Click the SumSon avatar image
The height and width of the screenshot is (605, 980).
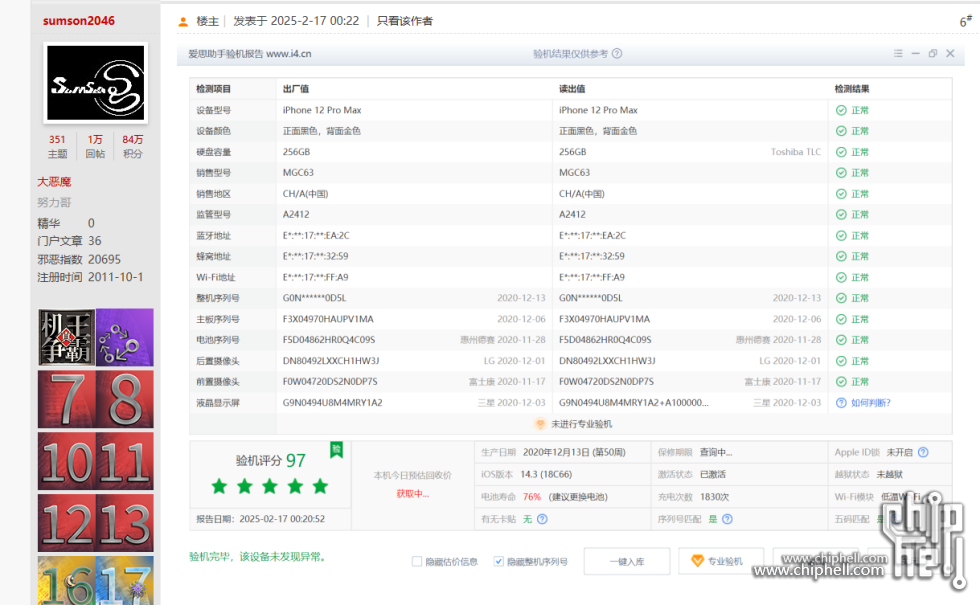(96, 82)
